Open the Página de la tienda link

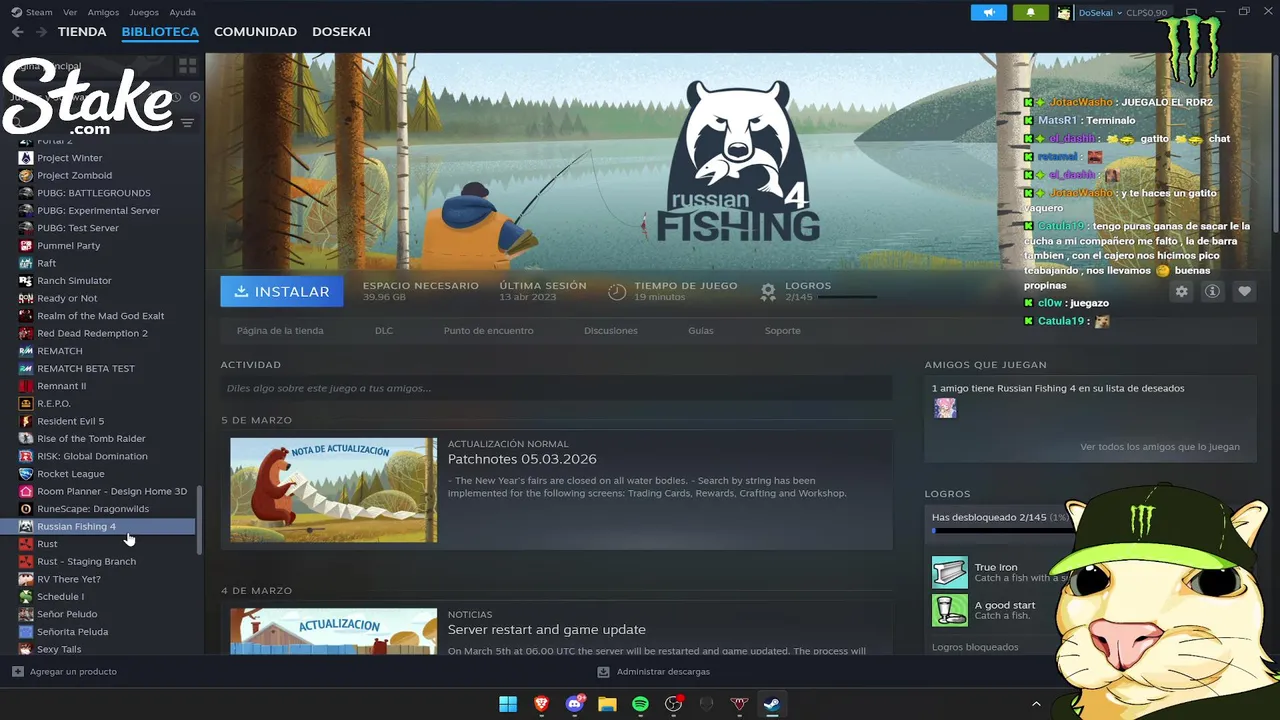pos(280,330)
